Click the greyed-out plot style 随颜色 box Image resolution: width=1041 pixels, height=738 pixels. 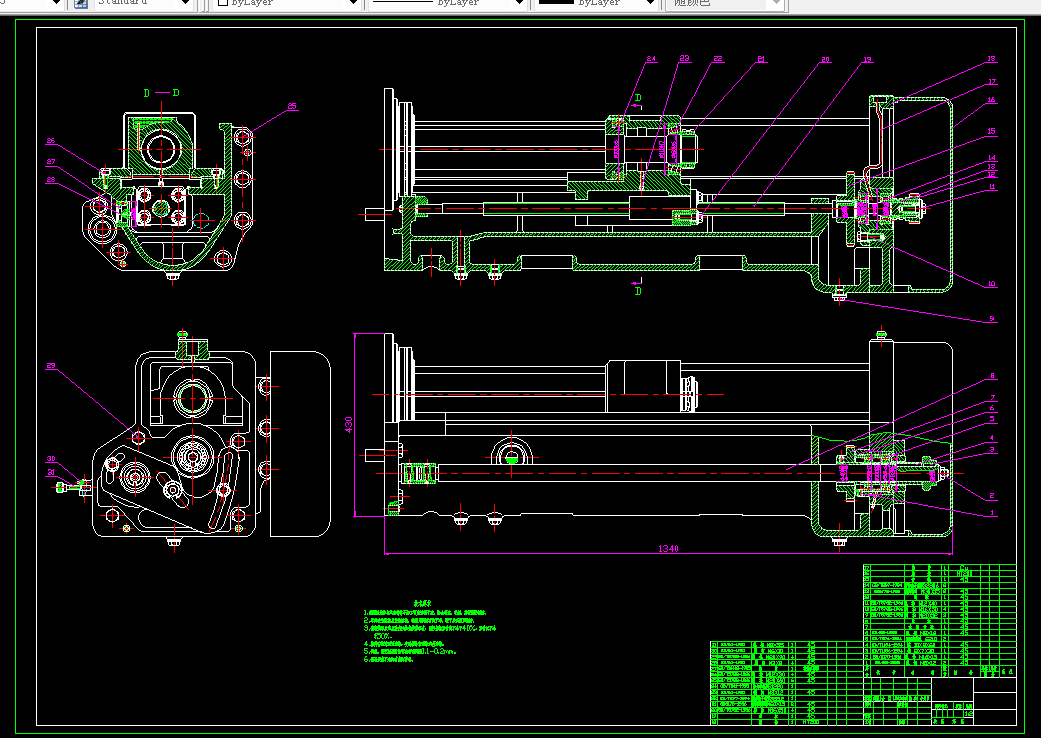[723, 4]
